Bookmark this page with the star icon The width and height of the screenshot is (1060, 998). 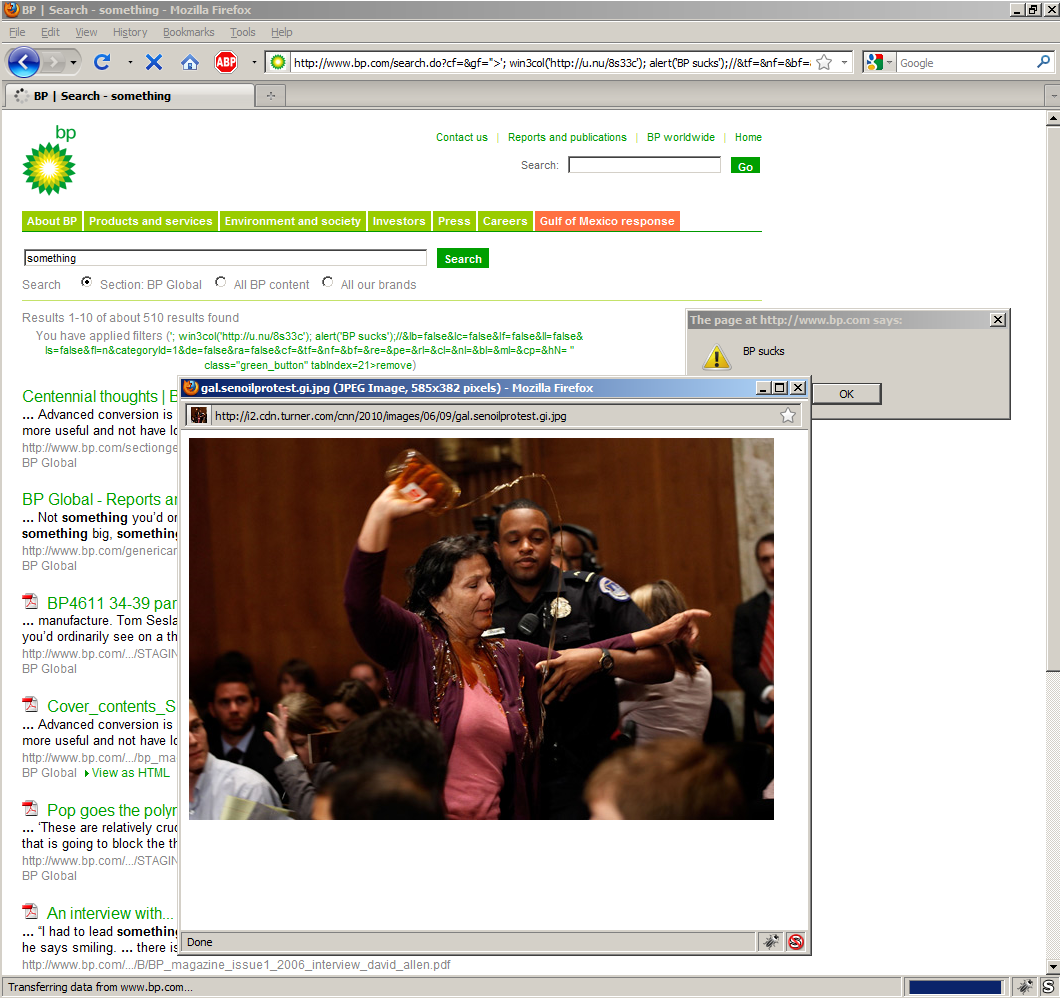[x=824, y=63]
